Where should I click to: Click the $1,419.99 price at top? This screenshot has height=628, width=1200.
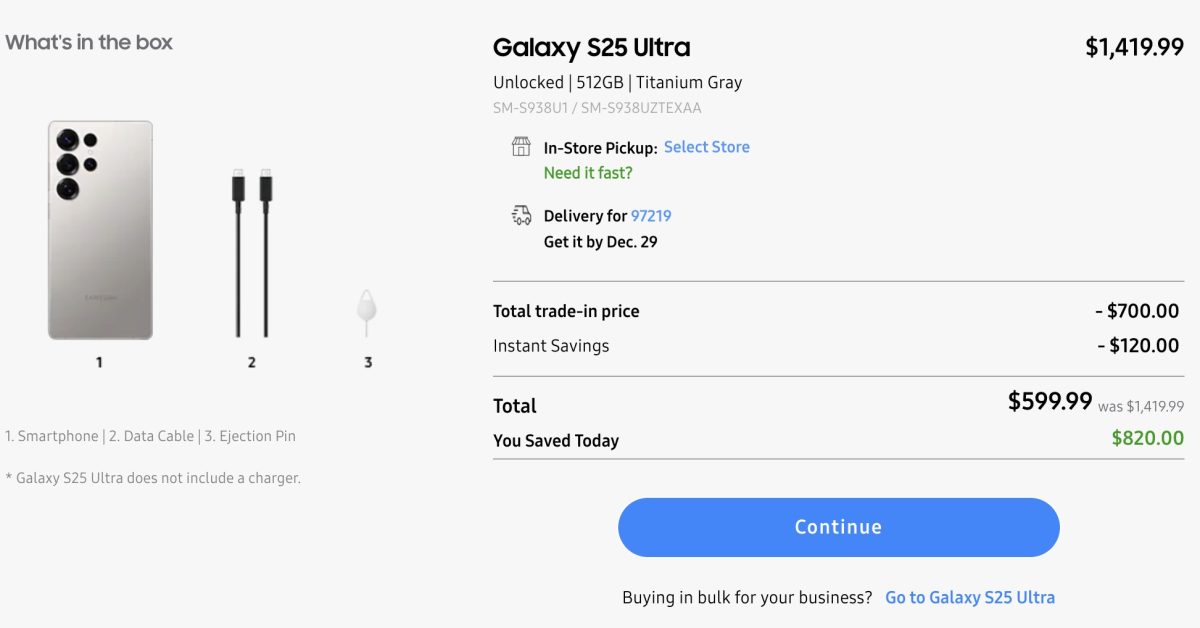tap(1134, 47)
